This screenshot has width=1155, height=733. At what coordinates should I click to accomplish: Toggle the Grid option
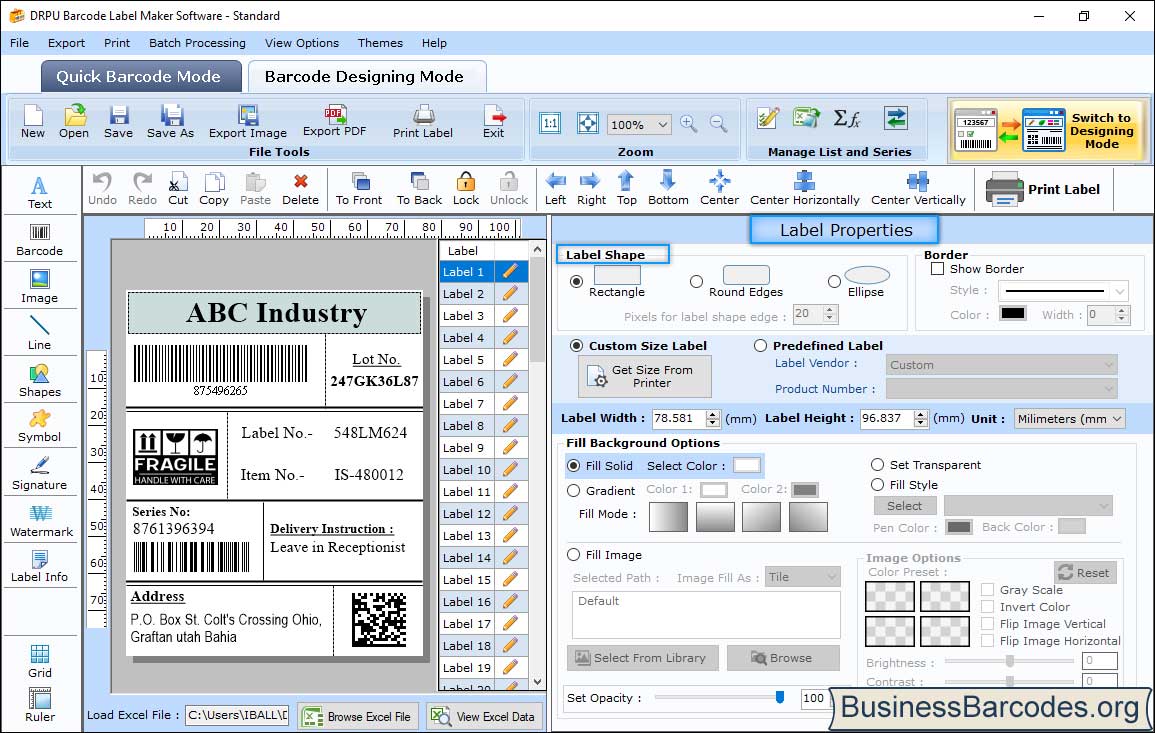pyautogui.click(x=40, y=661)
